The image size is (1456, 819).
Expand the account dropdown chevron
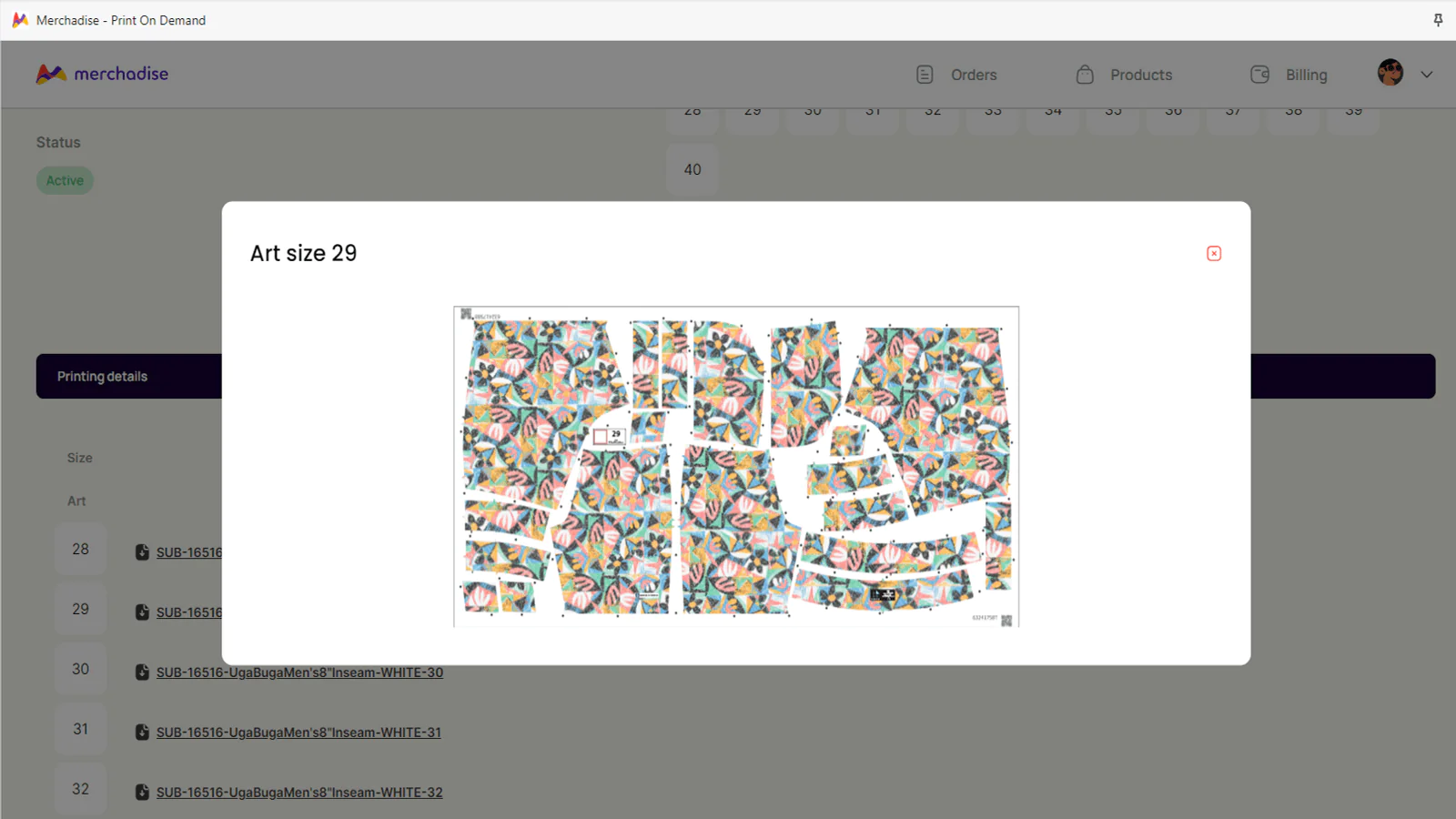(1426, 75)
